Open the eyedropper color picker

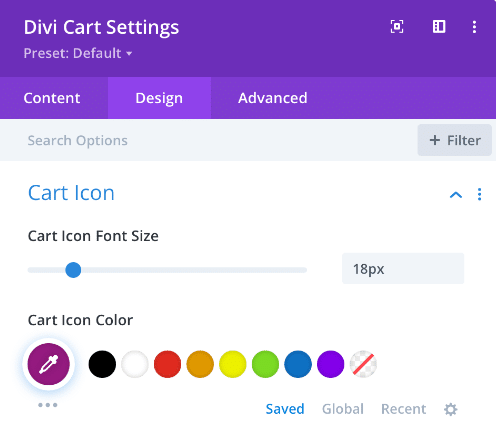pos(49,364)
